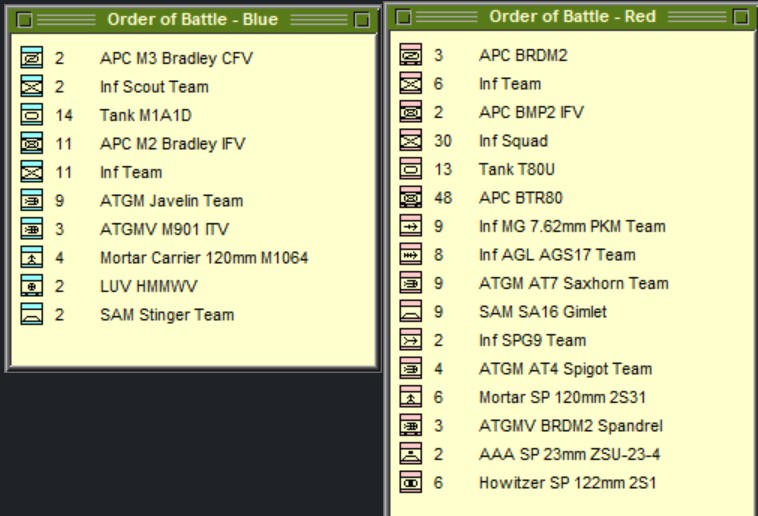Click the 'APC BRDM2' label

click(523, 55)
